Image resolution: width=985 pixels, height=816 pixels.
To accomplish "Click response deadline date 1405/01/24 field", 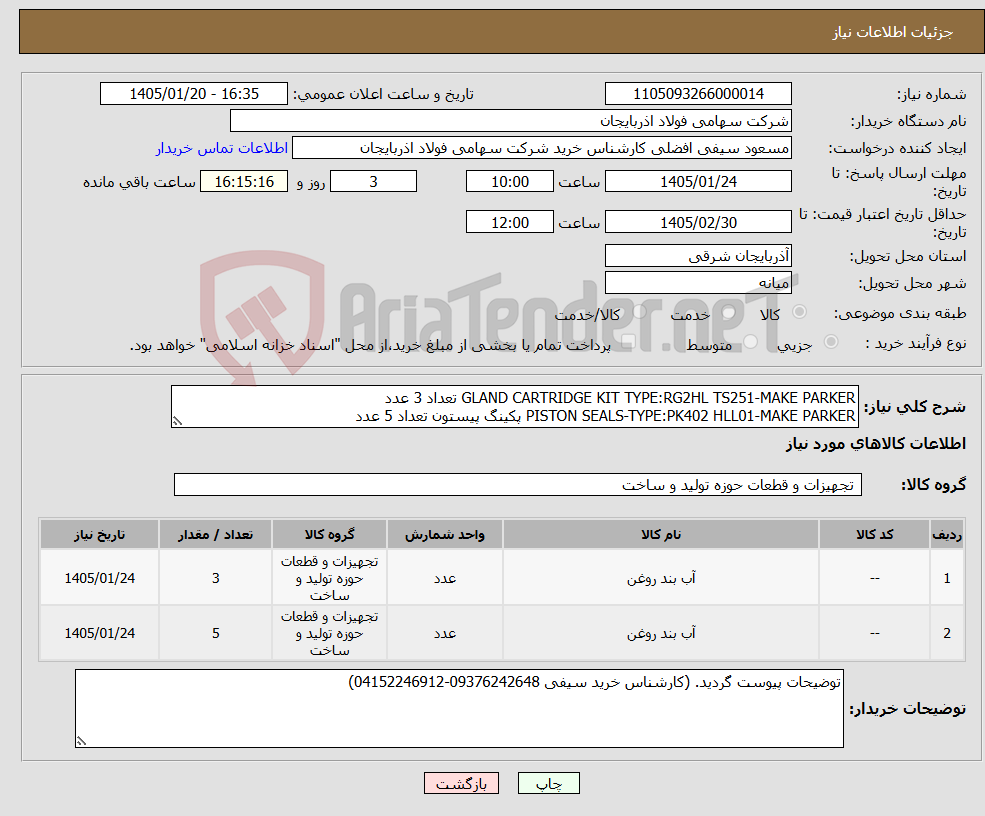I will click(698, 182).
